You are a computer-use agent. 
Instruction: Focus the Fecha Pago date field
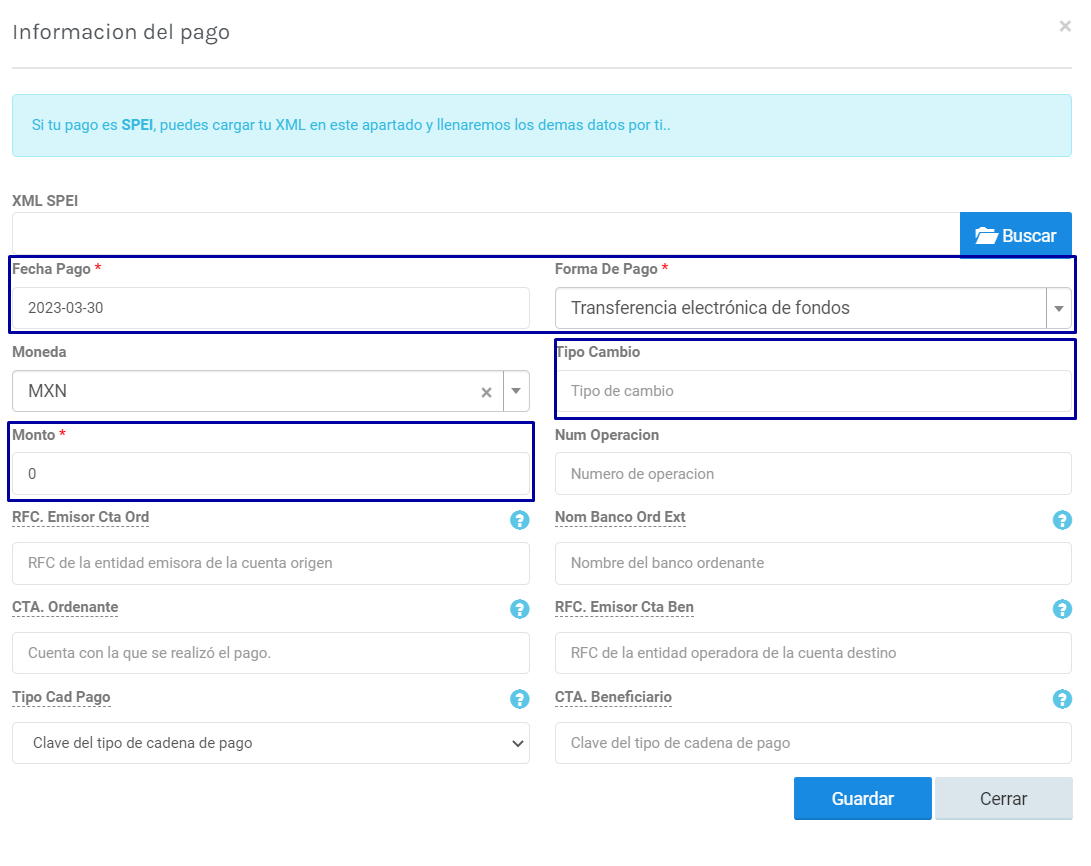pyautogui.click(x=270, y=308)
